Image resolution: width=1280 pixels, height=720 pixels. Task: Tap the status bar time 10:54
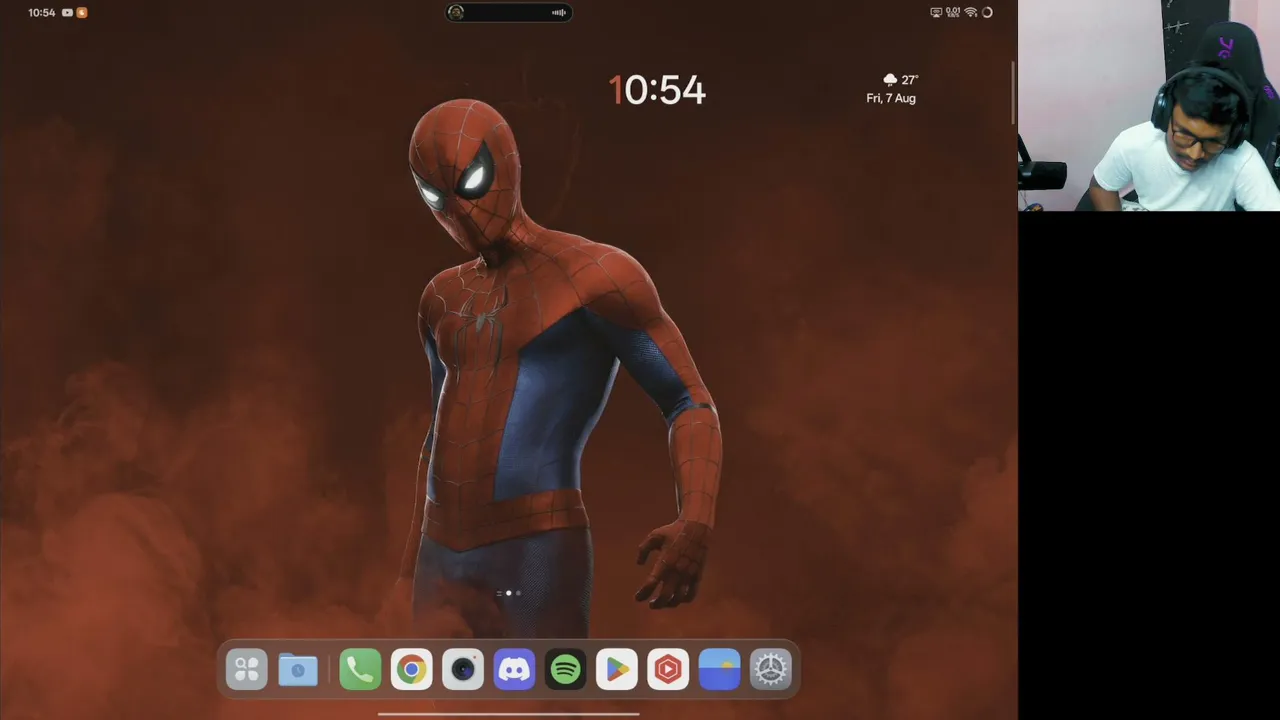click(42, 13)
